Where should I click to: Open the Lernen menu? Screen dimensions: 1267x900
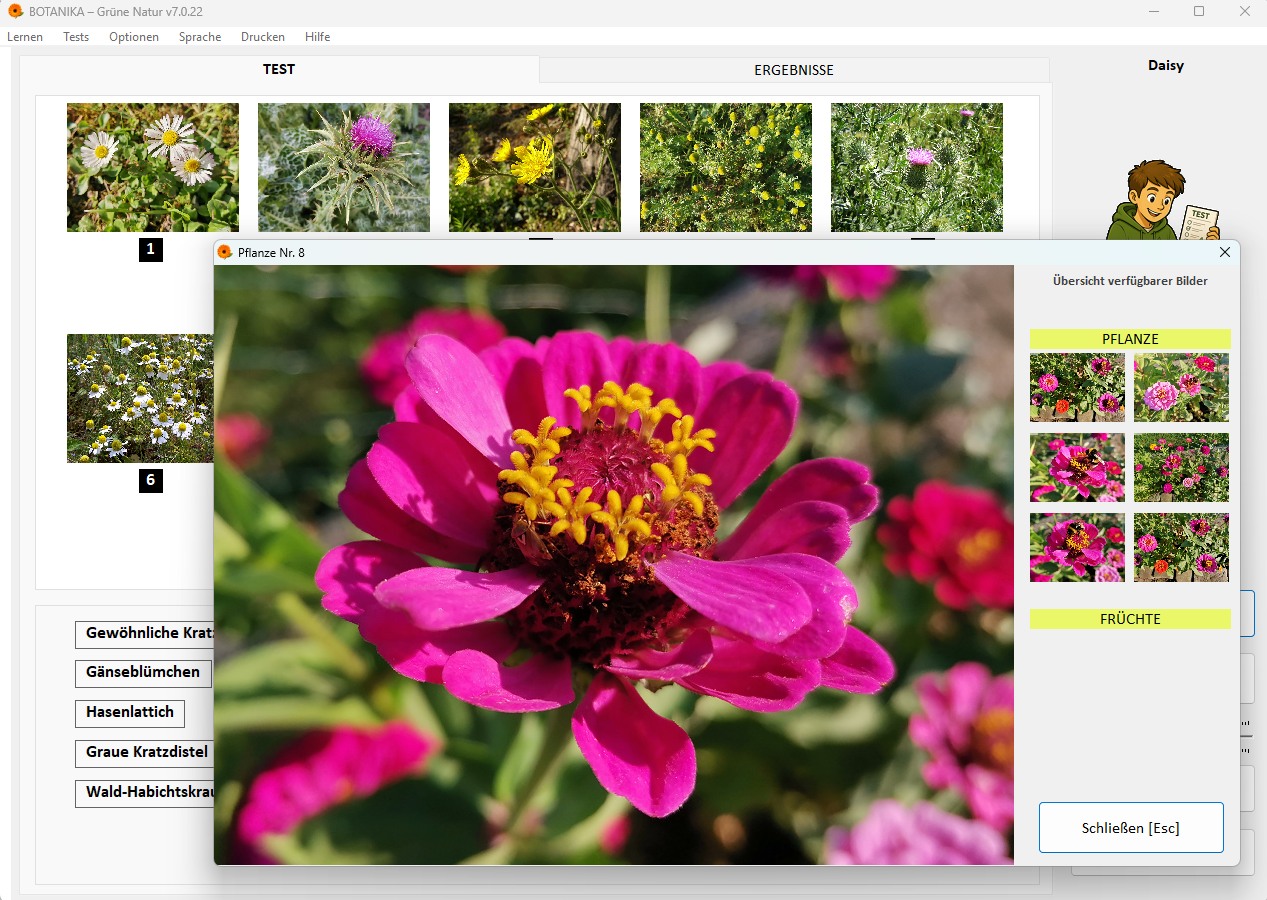tap(25, 37)
